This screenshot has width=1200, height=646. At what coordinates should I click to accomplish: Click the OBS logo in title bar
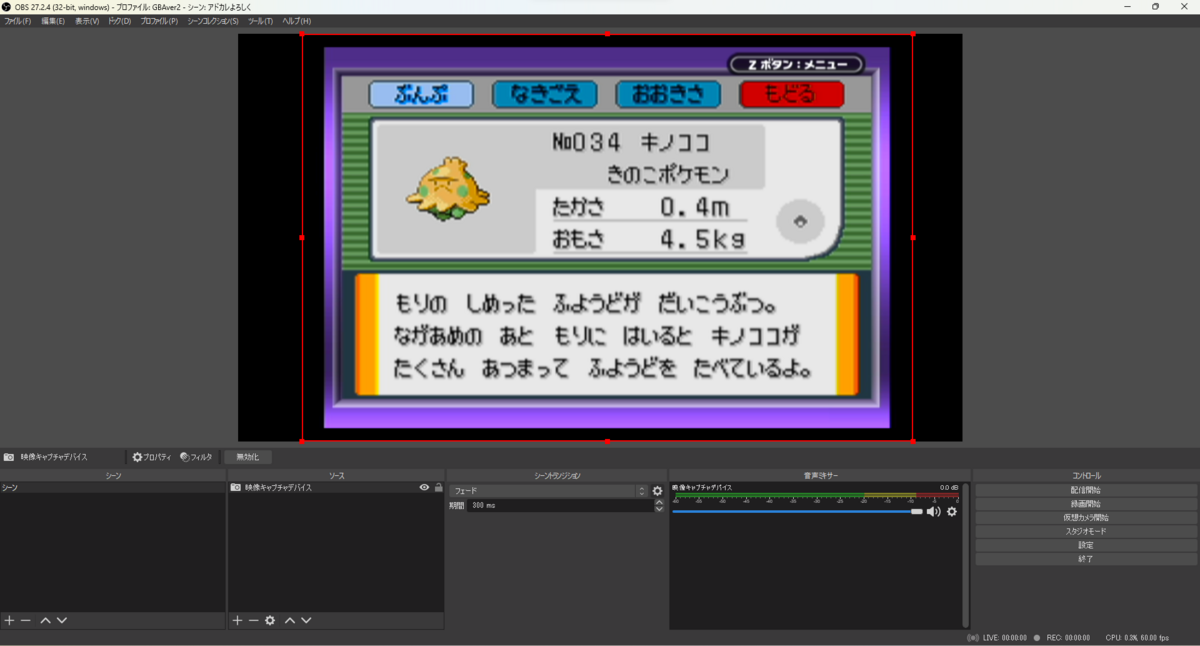click(6, 6)
